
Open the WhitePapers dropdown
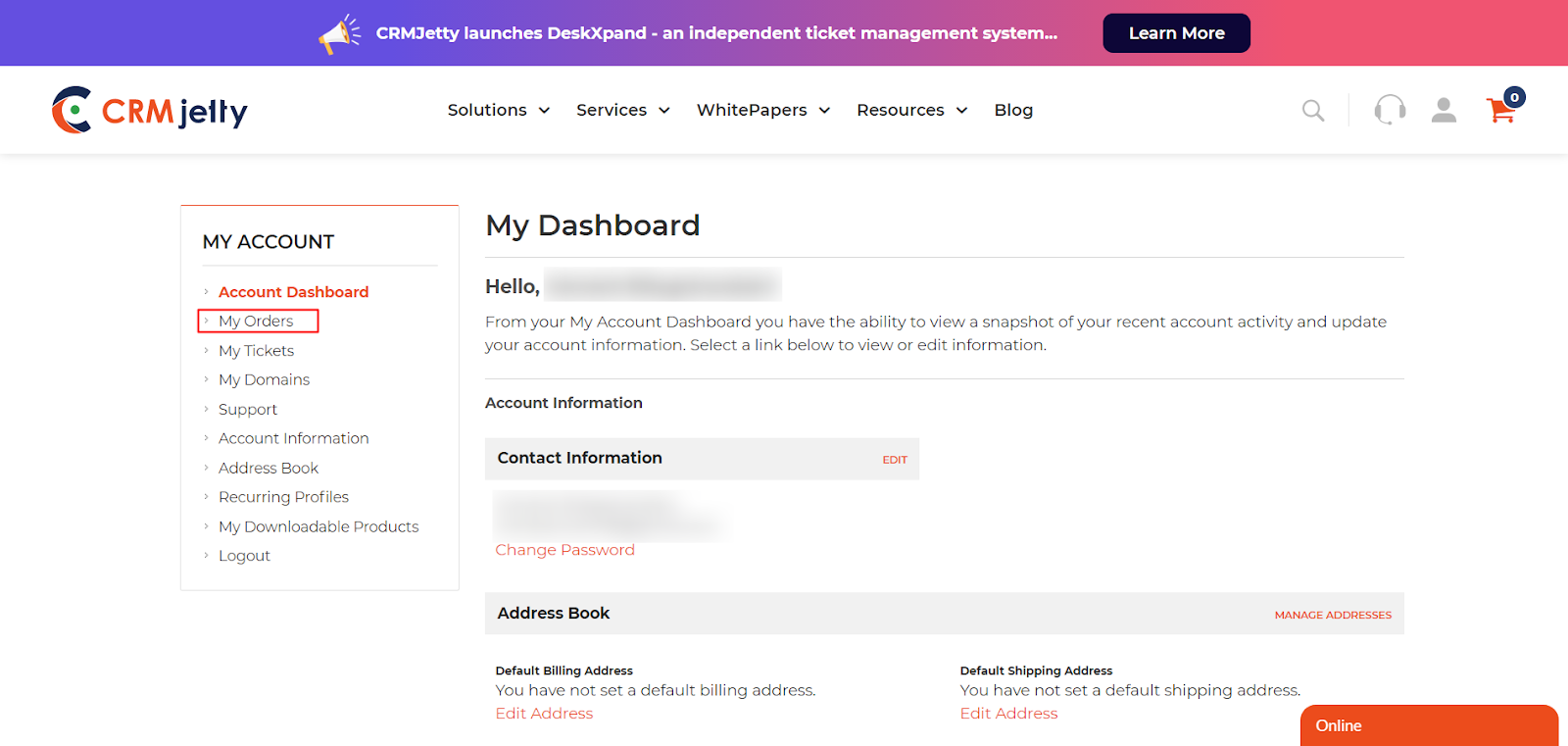(762, 110)
